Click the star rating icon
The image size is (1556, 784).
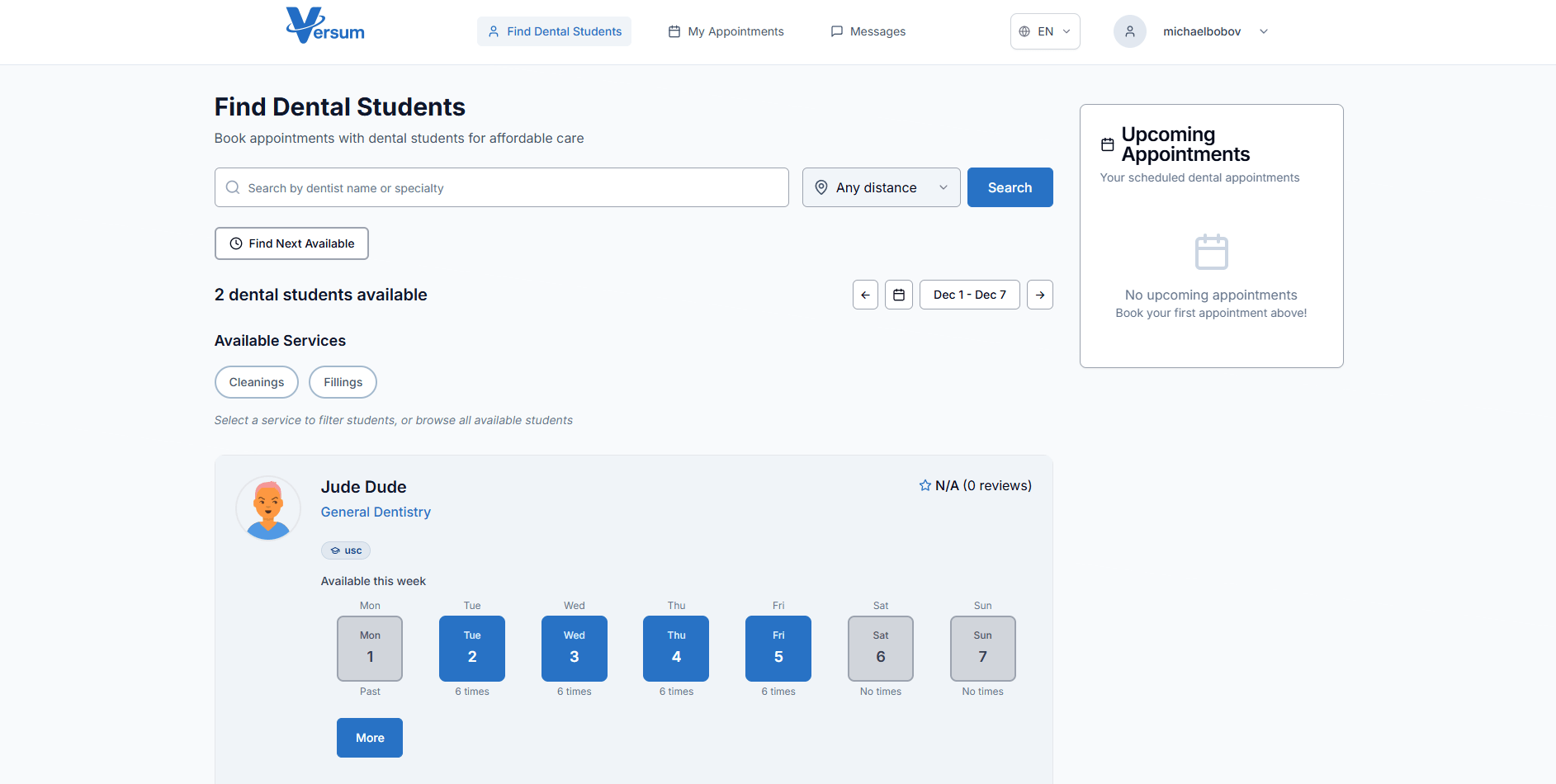[925, 485]
